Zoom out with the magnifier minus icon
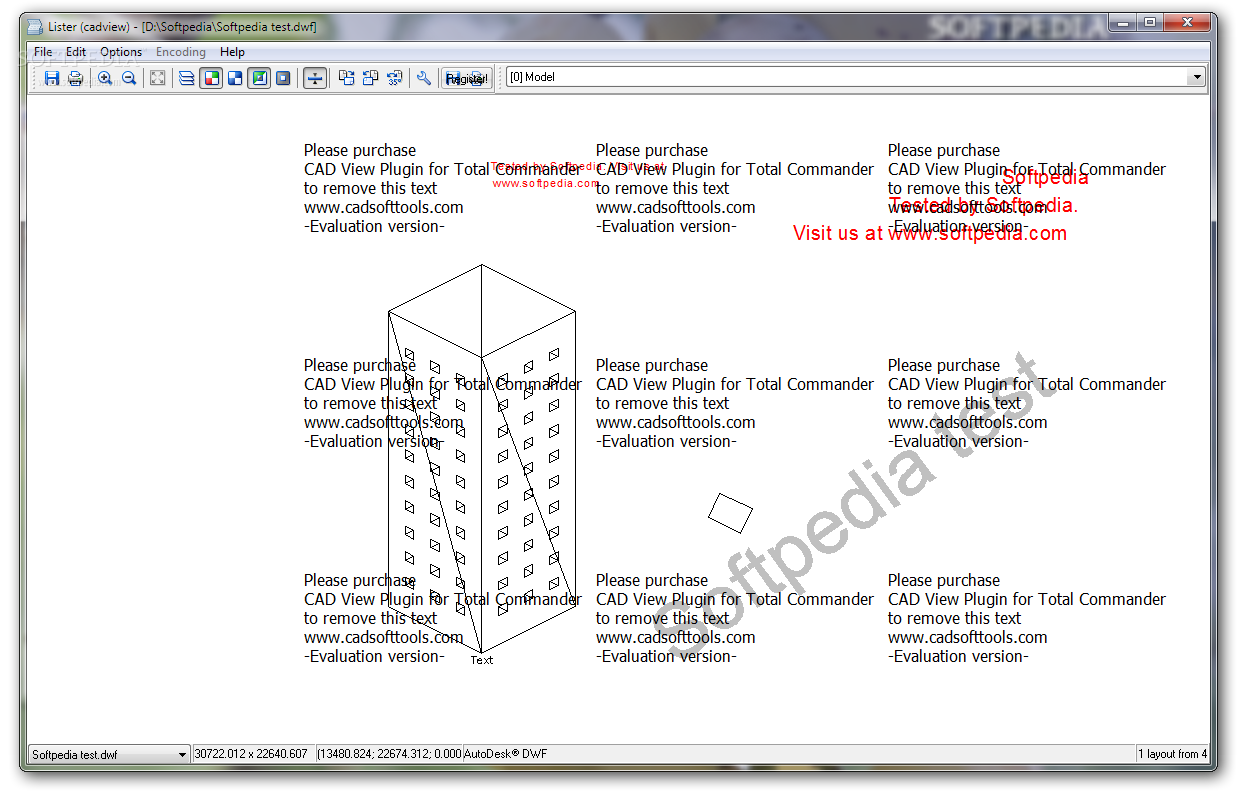This screenshot has width=1238, height=792. (129, 78)
